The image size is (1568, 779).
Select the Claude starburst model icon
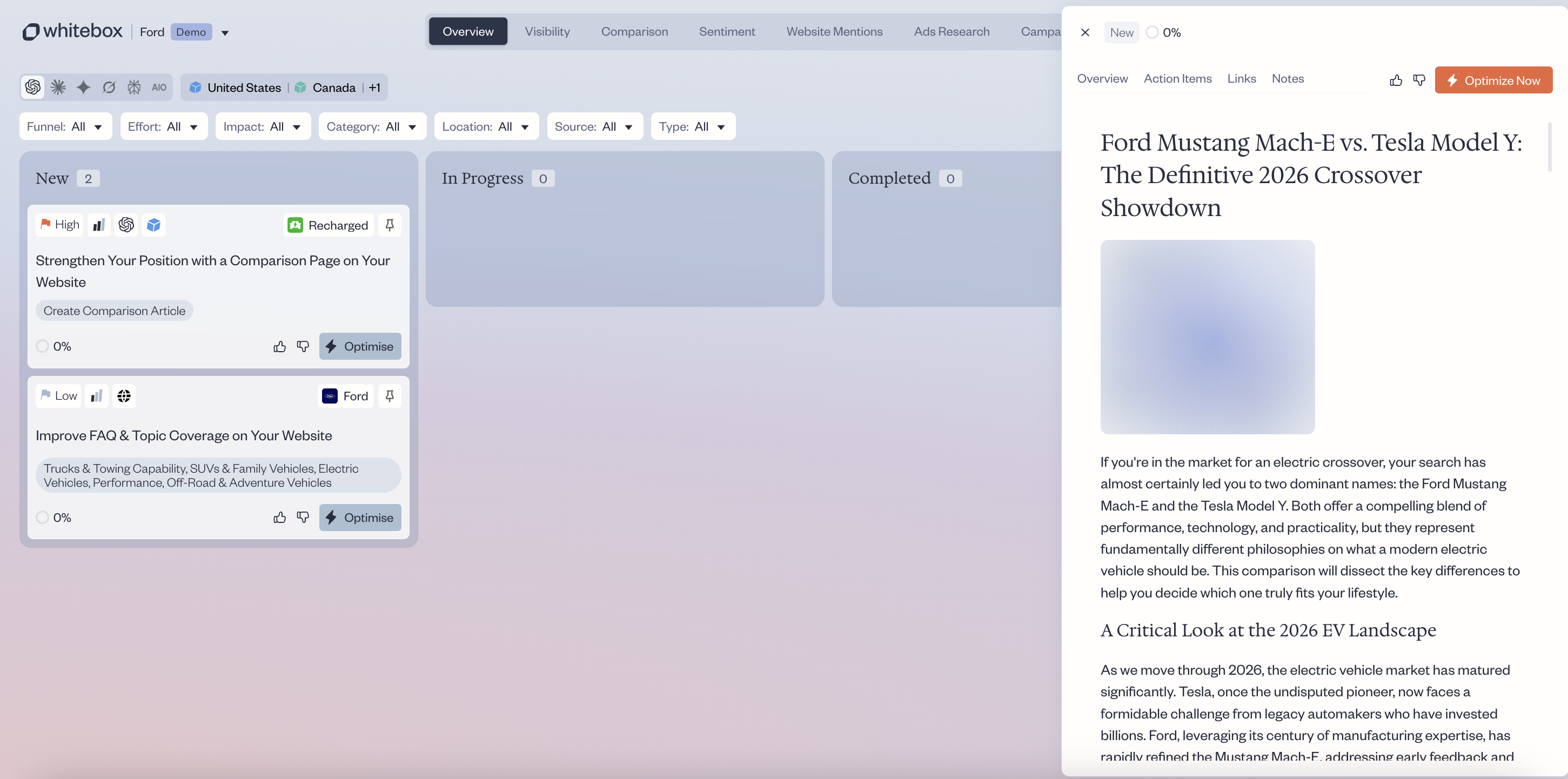58,87
